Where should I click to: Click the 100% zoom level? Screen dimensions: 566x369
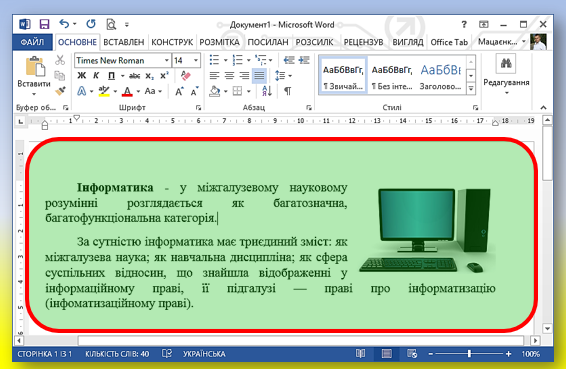click(x=531, y=354)
